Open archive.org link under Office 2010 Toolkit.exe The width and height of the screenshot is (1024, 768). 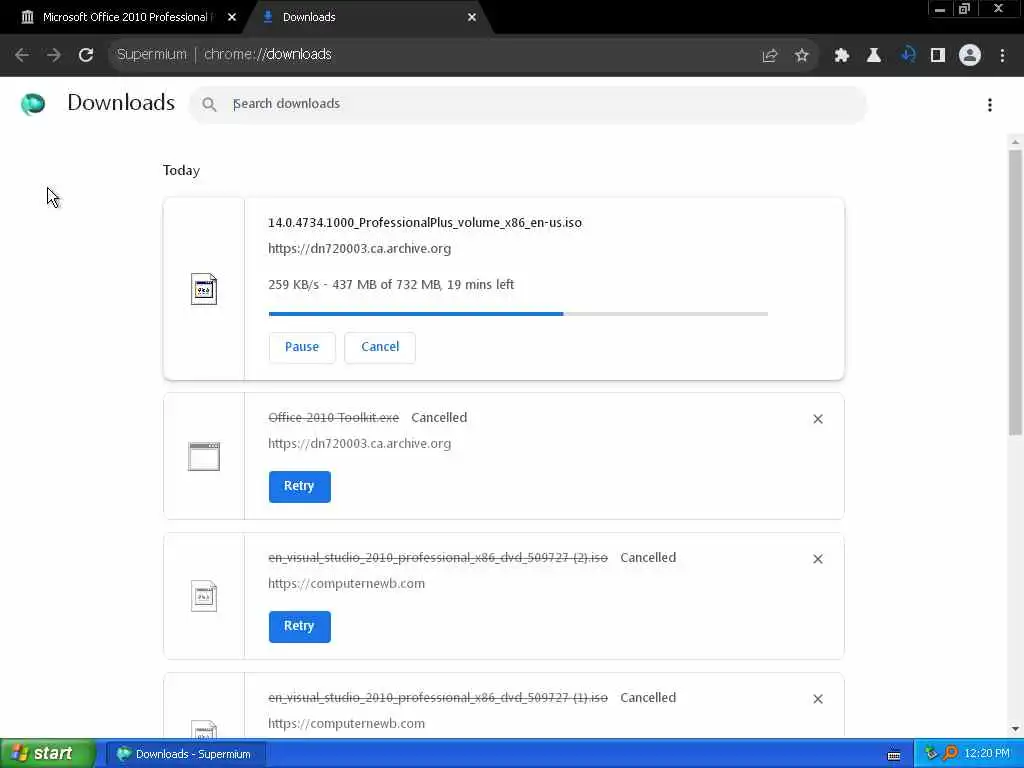pyautogui.click(x=359, y=444)
